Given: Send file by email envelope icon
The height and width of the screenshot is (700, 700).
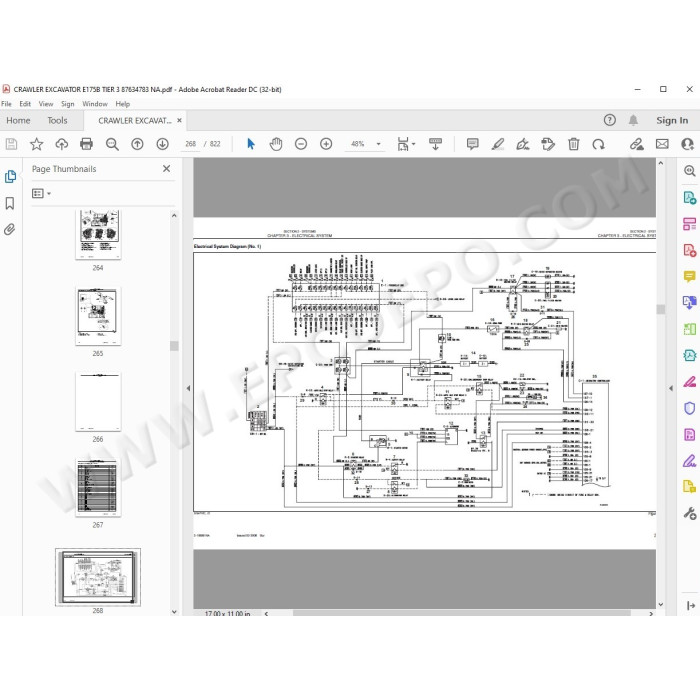Looking at the screenshot, I should 662,144.
